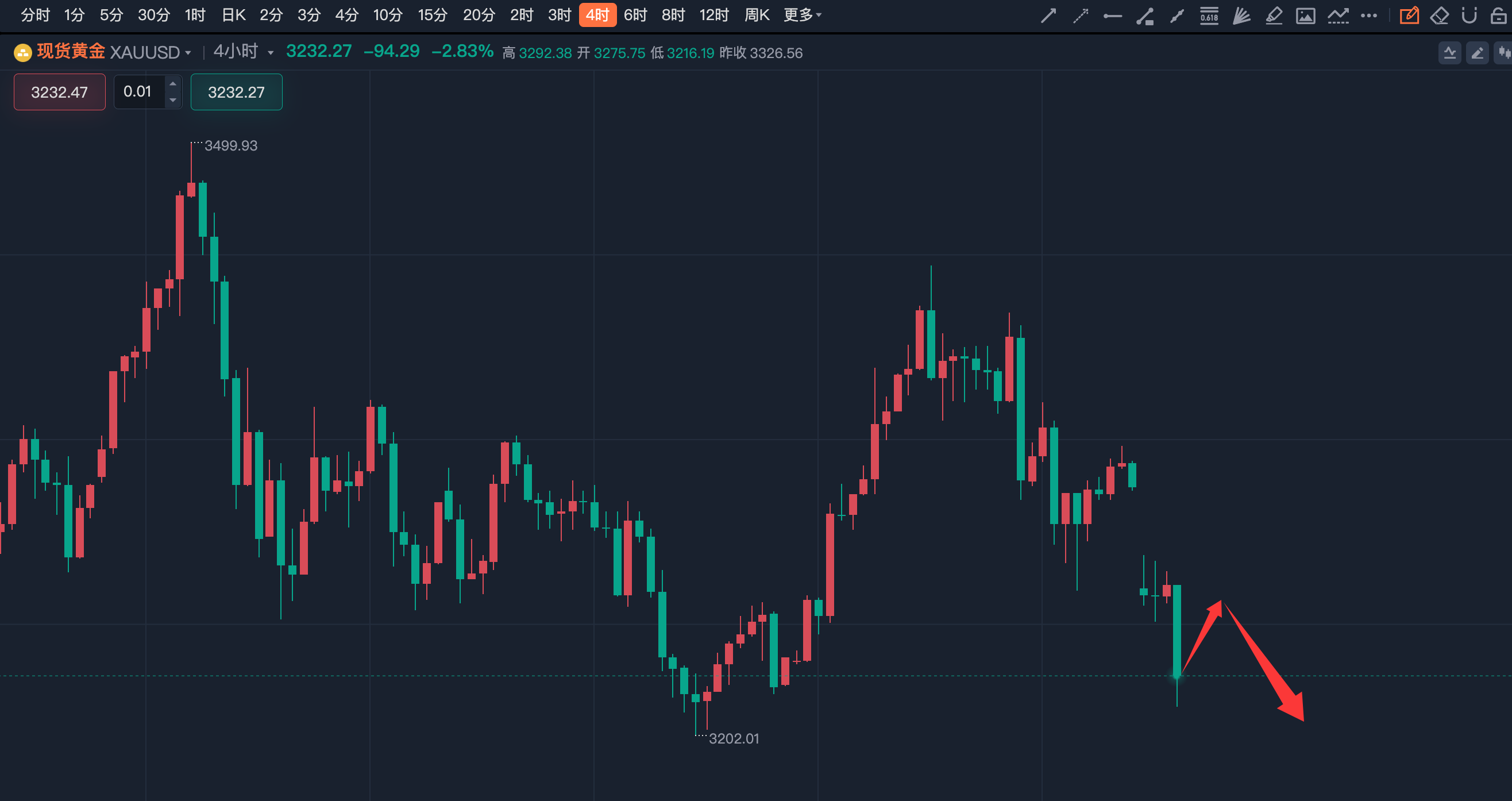1512x801 pixels.
Task: Open the 4小时 period dropdown
Action: click(x=271, y=53)
